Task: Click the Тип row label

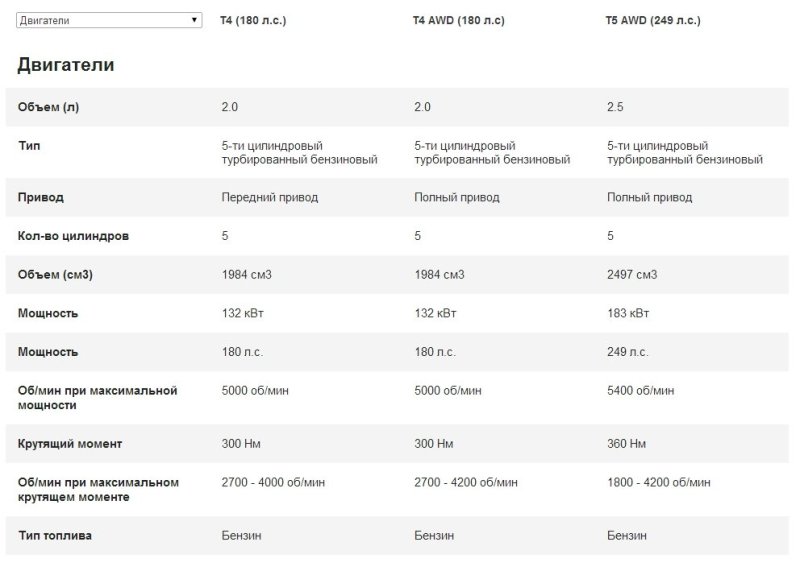Action: pyautogui.click(x=29, y=146)
